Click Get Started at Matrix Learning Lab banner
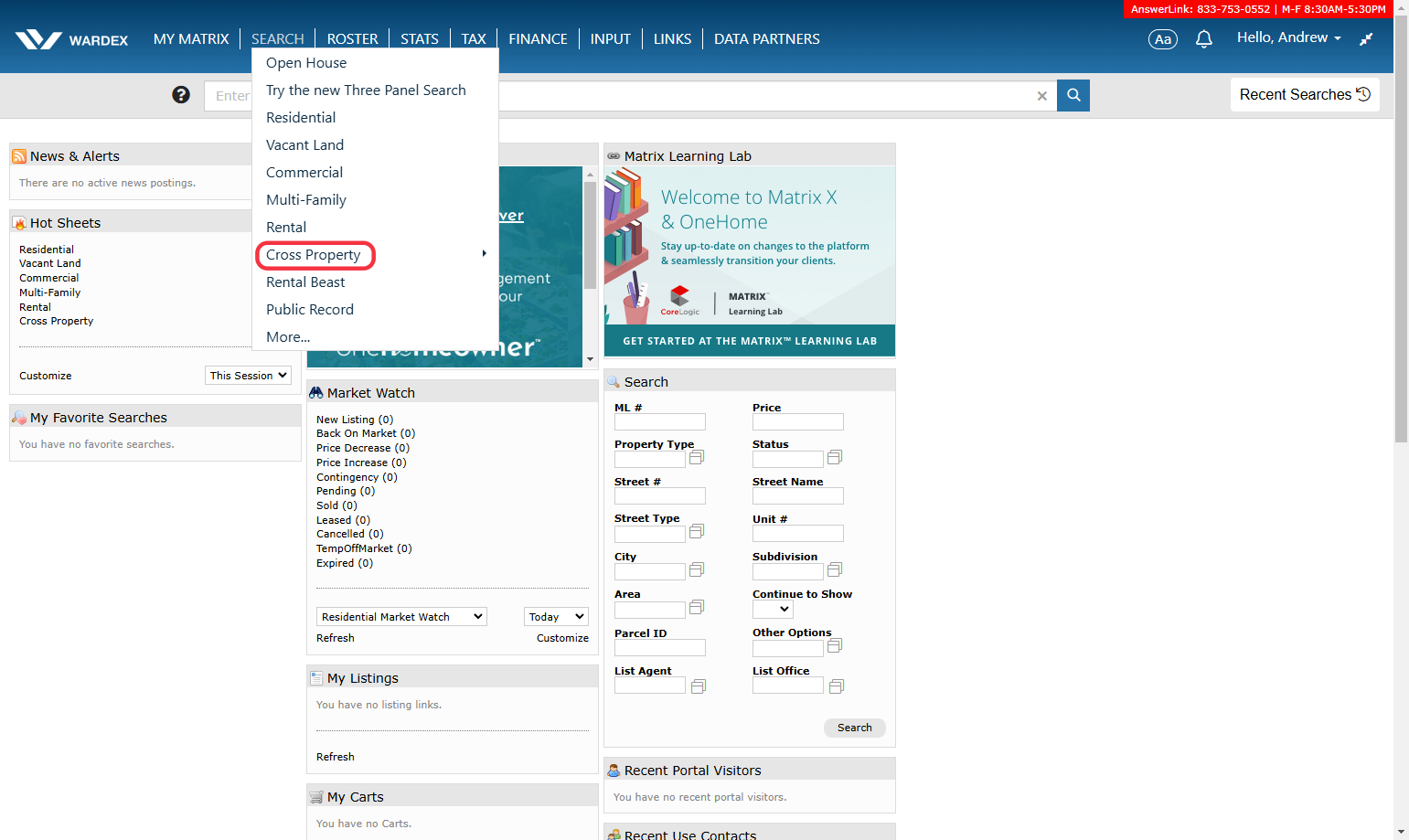Viewport: 1409px width, 840px height. (750, 341)
